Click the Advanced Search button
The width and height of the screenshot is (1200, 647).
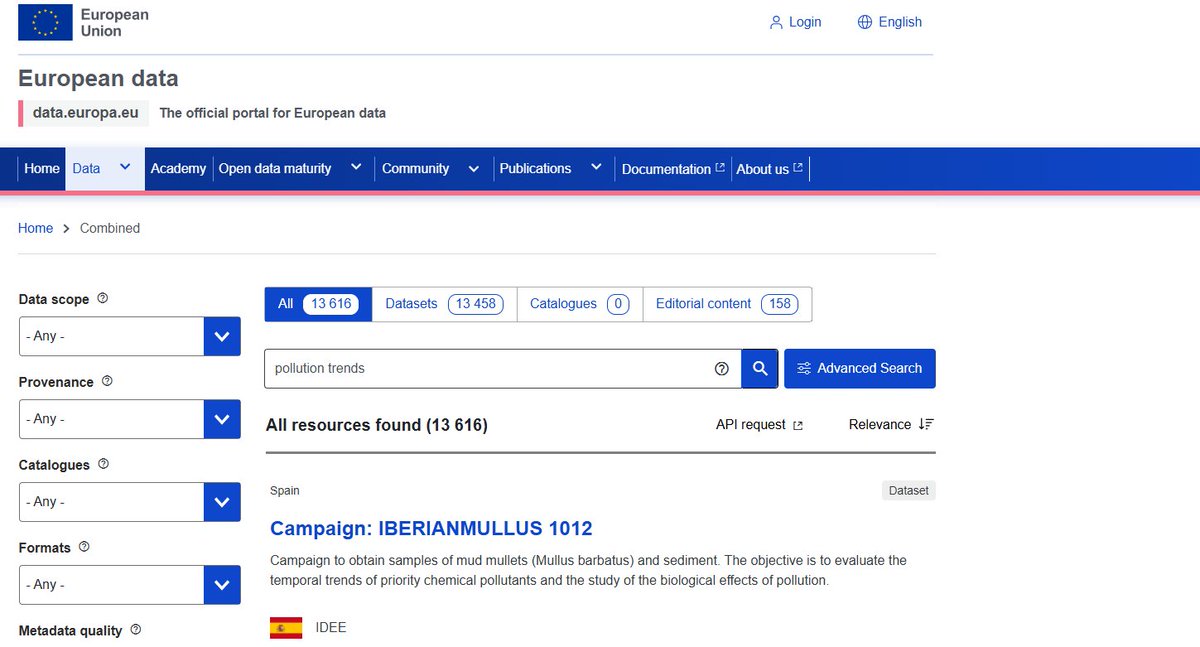(x=859, y=368)
